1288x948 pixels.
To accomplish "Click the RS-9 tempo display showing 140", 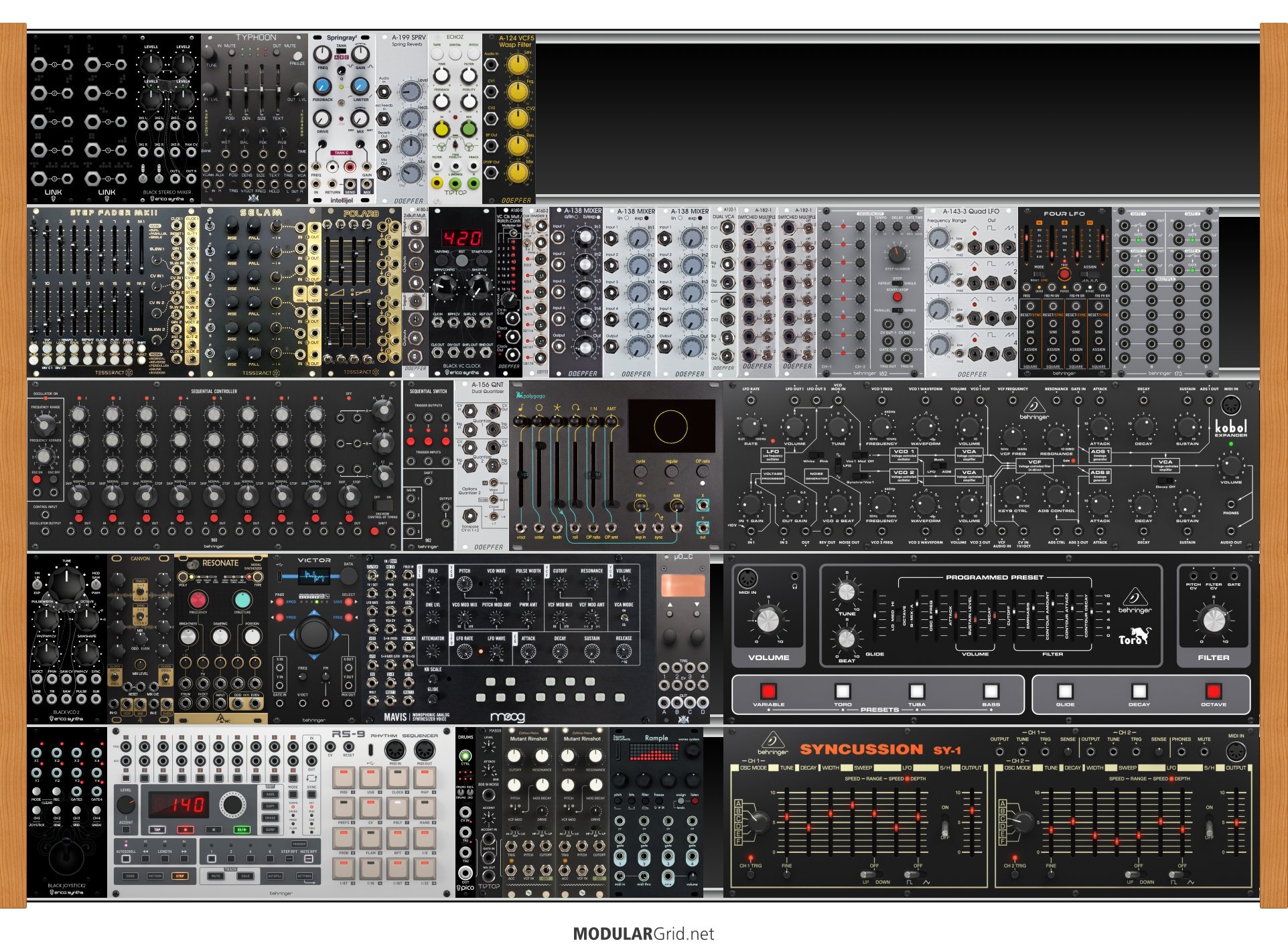I will [179, 805].
